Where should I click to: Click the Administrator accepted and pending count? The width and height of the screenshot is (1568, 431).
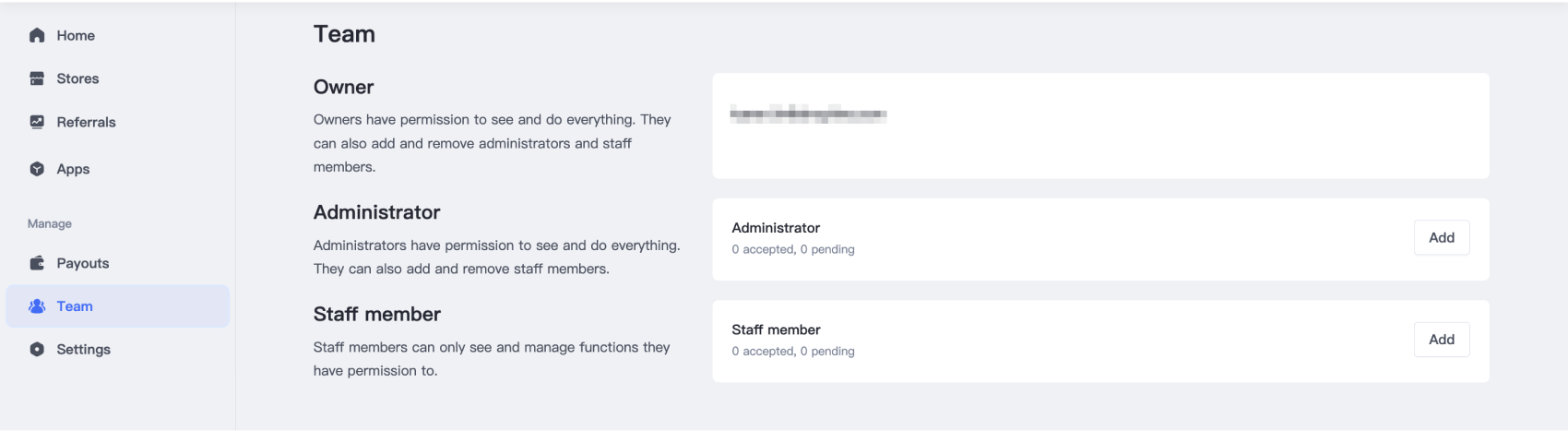[793, 249]
